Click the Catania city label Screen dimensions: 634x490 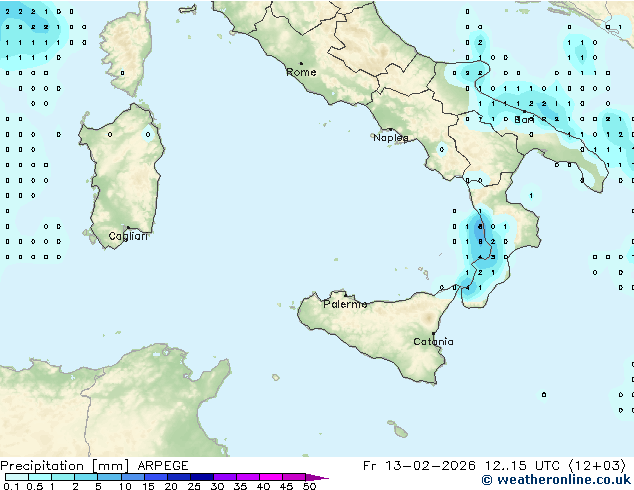[433, 342]
